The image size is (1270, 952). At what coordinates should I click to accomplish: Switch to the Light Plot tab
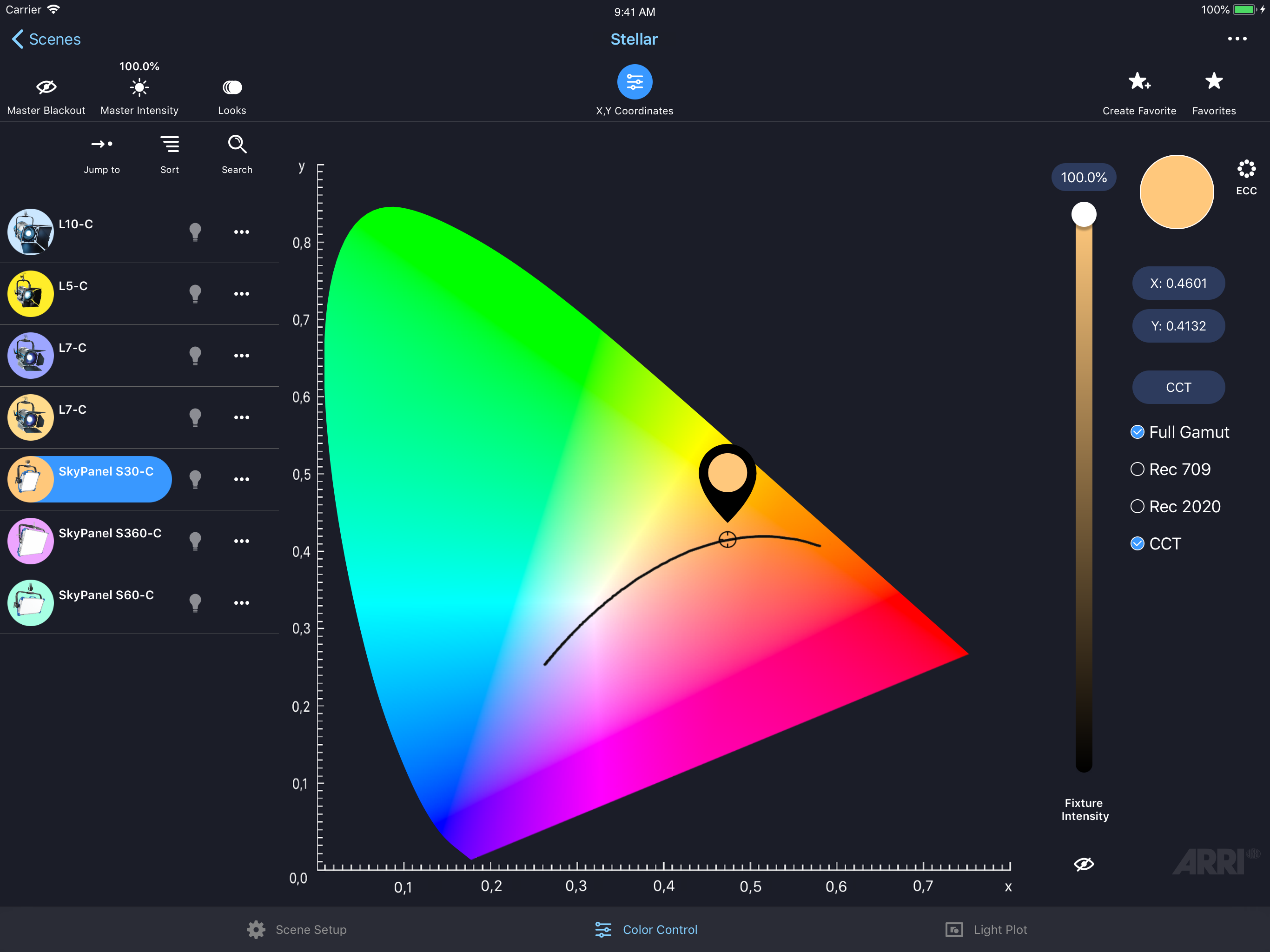pyautogui.click(x=986, y=930)
